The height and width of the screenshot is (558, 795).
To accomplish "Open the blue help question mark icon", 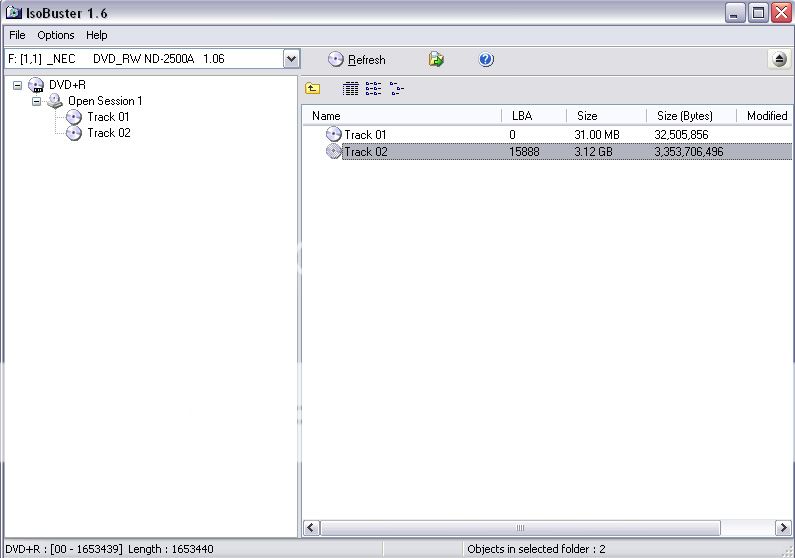I will coord(486,59).
